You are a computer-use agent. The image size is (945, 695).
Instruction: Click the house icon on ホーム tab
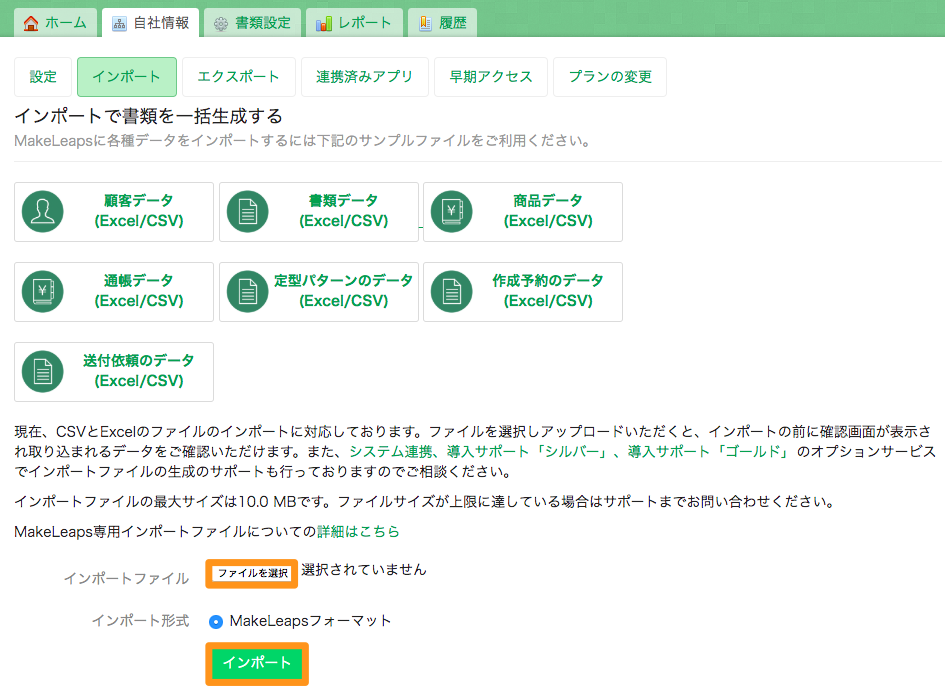31,24
